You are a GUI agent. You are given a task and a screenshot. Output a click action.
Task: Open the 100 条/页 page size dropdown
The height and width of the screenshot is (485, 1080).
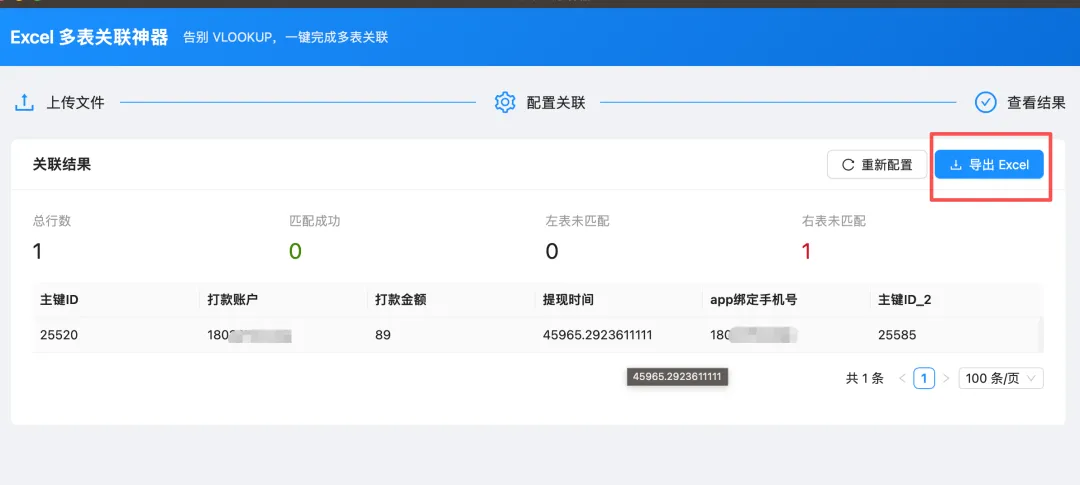click(1001, 378)
